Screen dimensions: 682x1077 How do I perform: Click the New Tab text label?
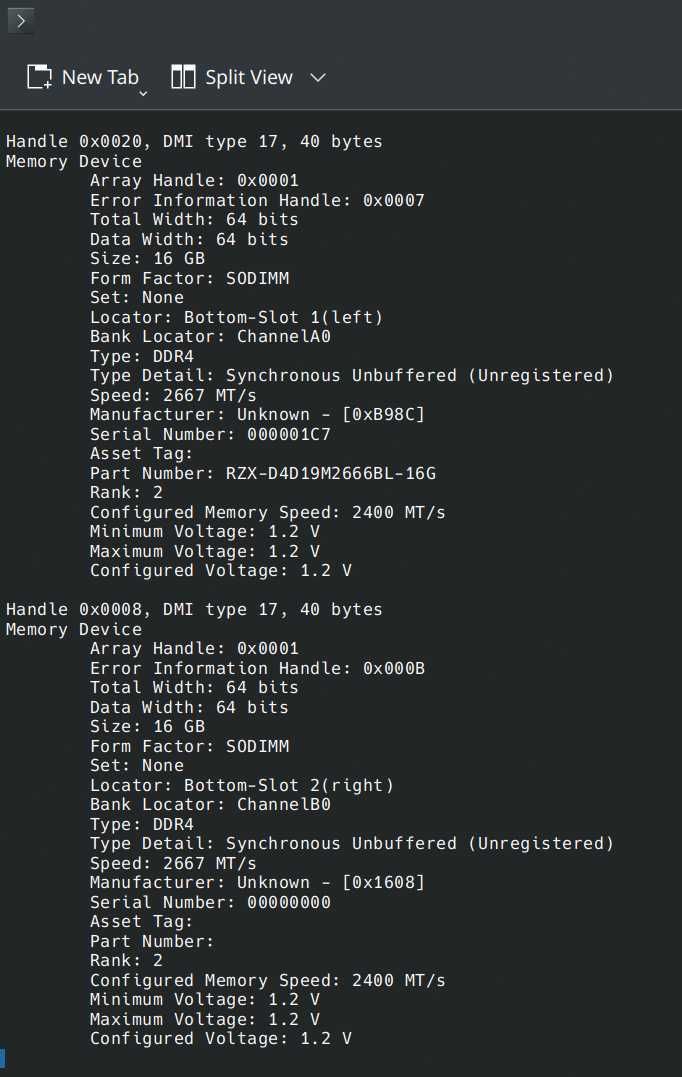[100, 77]
